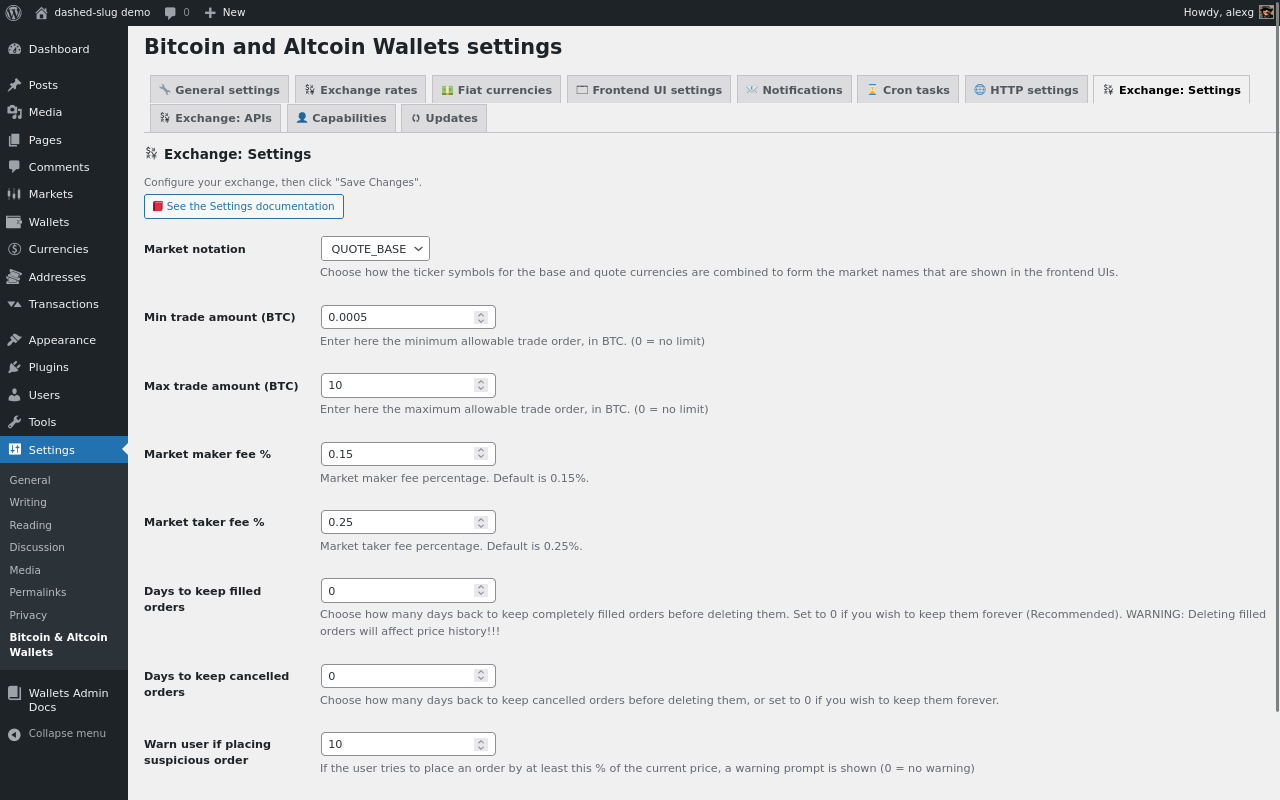Click the New menu in admin bar

click(225, 12)
